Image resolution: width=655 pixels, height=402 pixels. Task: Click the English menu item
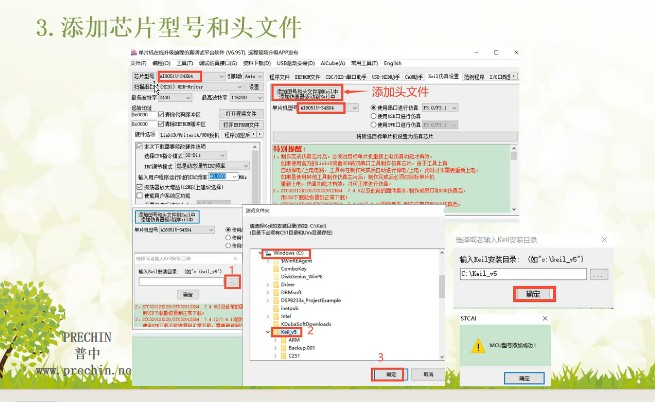coord(392,64)
